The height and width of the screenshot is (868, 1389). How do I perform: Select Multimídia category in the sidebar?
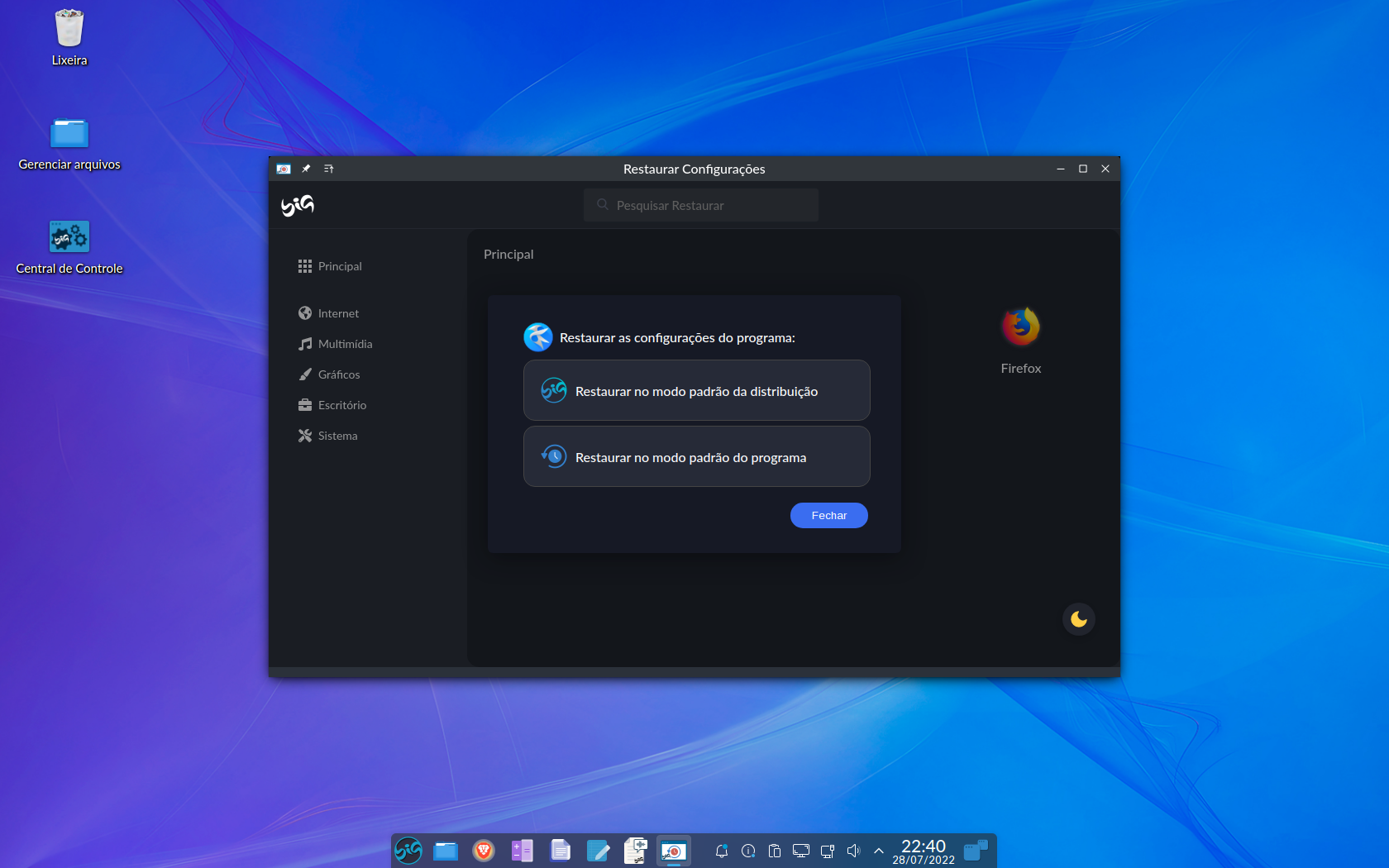point(335,344)
